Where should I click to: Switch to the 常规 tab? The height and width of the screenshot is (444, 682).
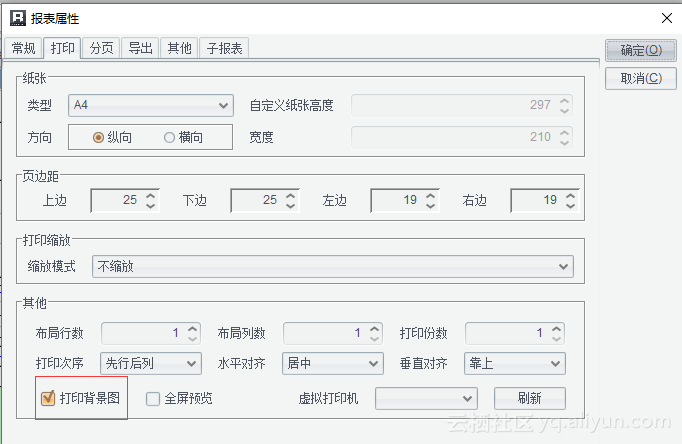click(23, 48)
